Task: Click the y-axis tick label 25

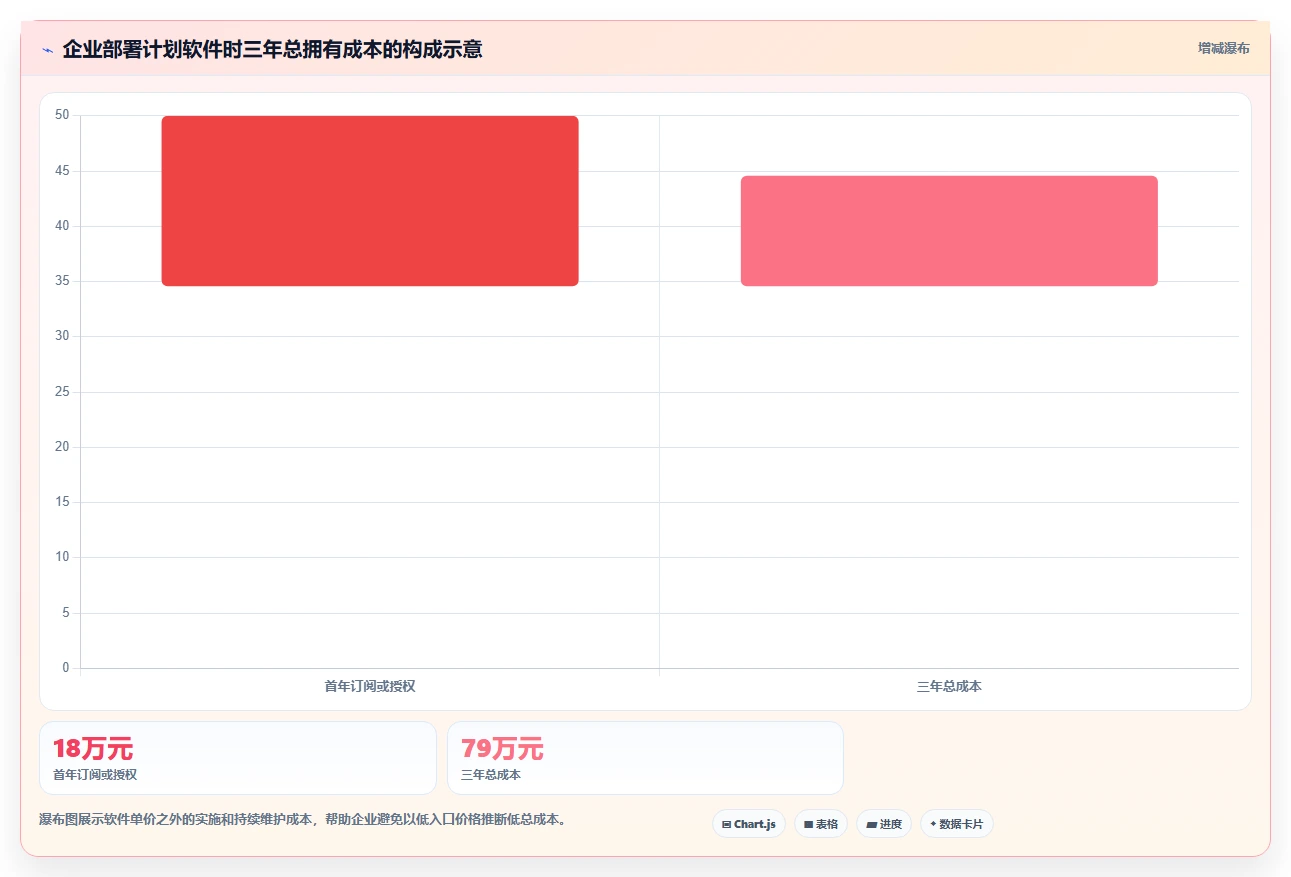Action: coord(62,392)
